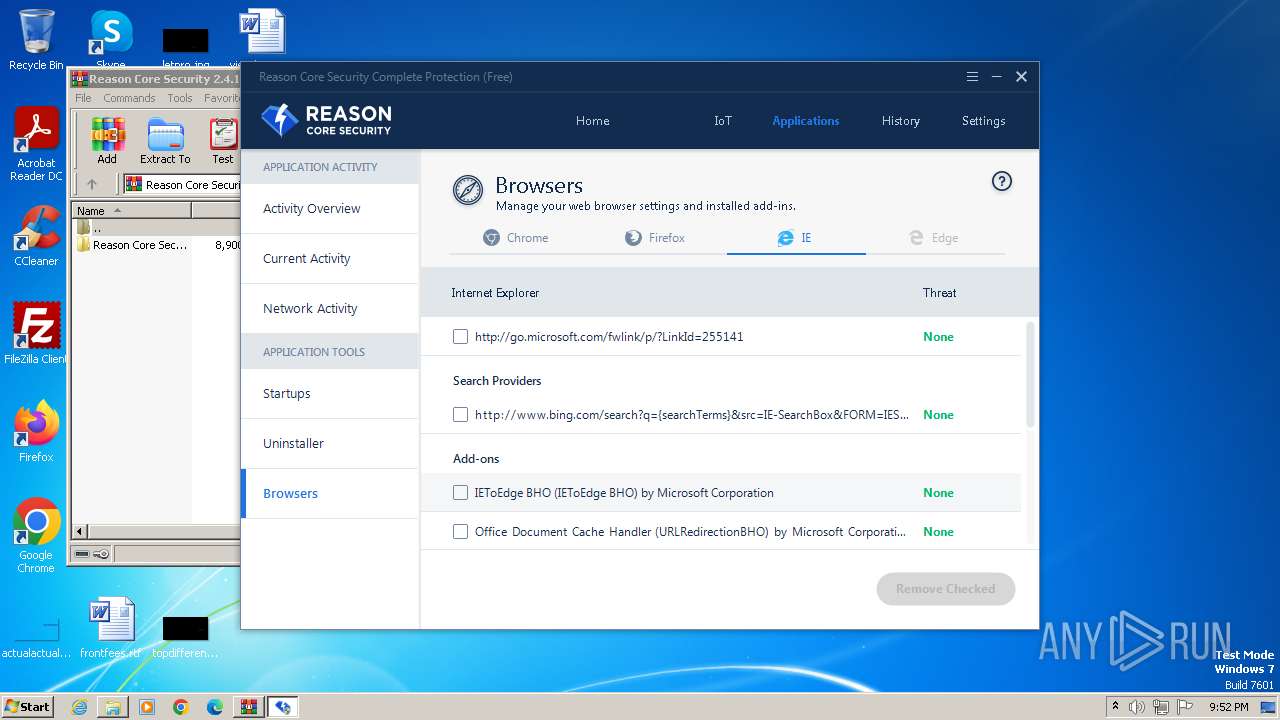This screenshot has width=1280, height=720.
Task: Click WinRAR Add toolbar icon
Action: pos(107,141)
